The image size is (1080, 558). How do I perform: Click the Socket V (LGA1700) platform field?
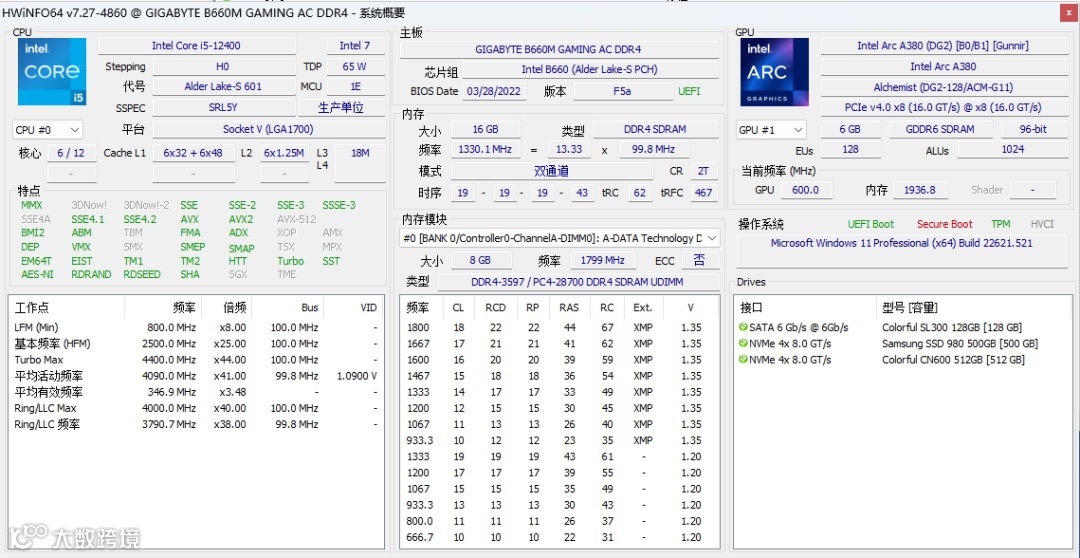267,130
